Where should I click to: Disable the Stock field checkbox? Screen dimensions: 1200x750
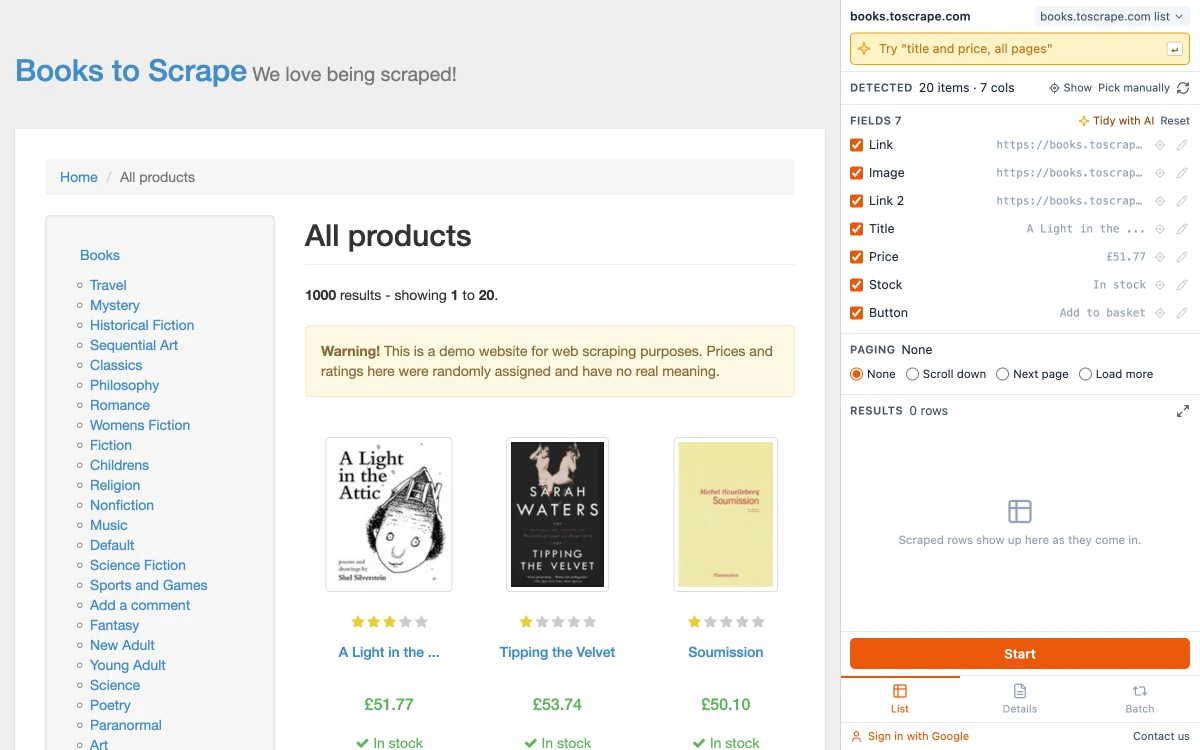click(857, 285)
